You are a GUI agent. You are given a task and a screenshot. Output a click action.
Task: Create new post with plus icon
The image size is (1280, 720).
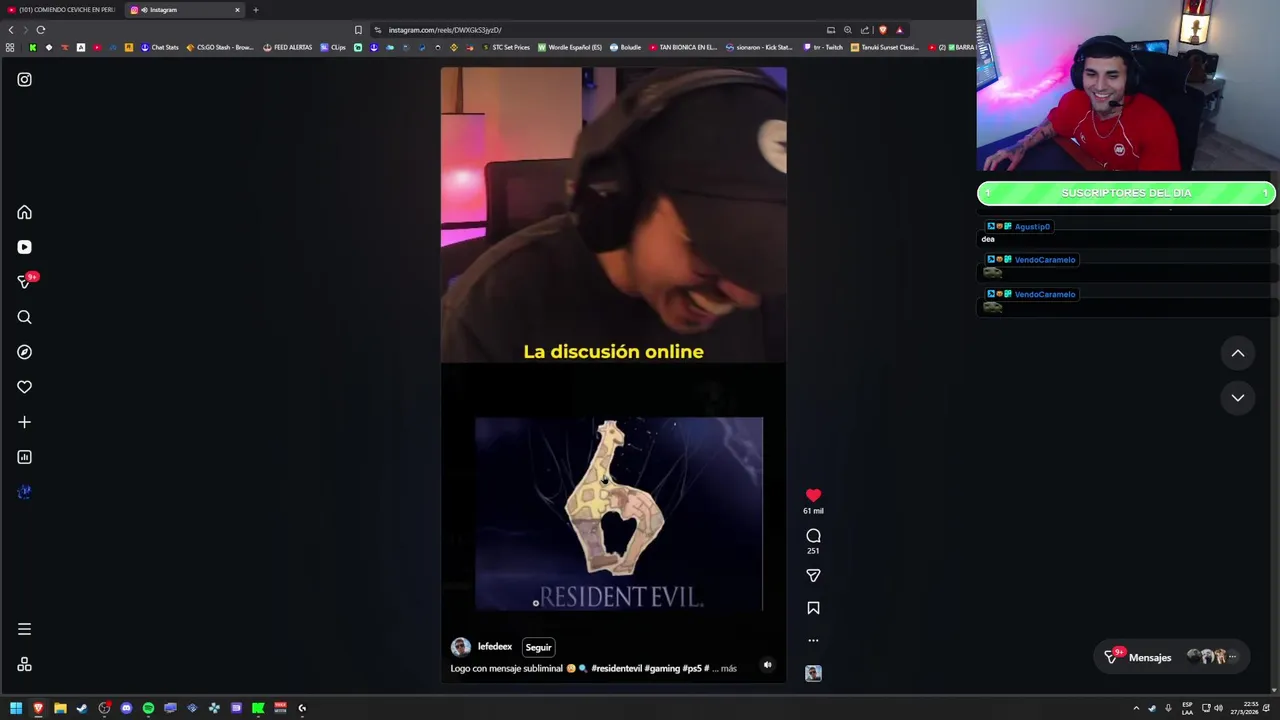(24, 422)
